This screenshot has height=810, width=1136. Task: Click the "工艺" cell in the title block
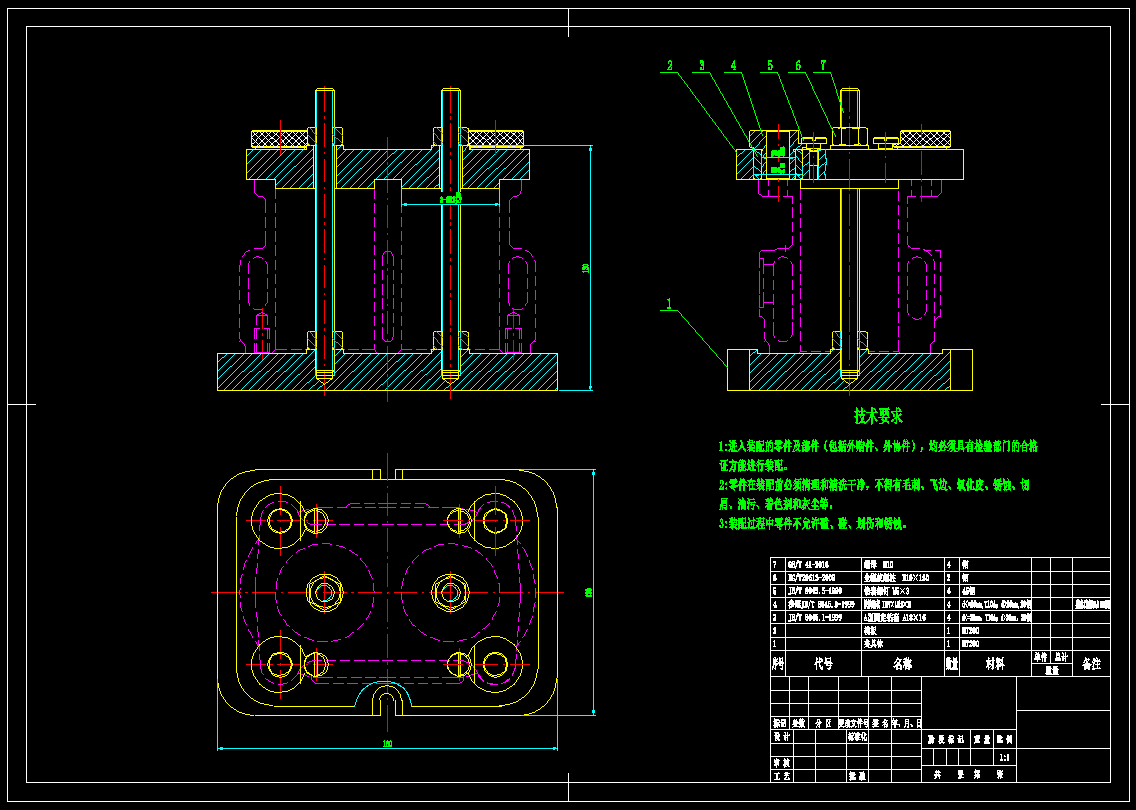781,776
